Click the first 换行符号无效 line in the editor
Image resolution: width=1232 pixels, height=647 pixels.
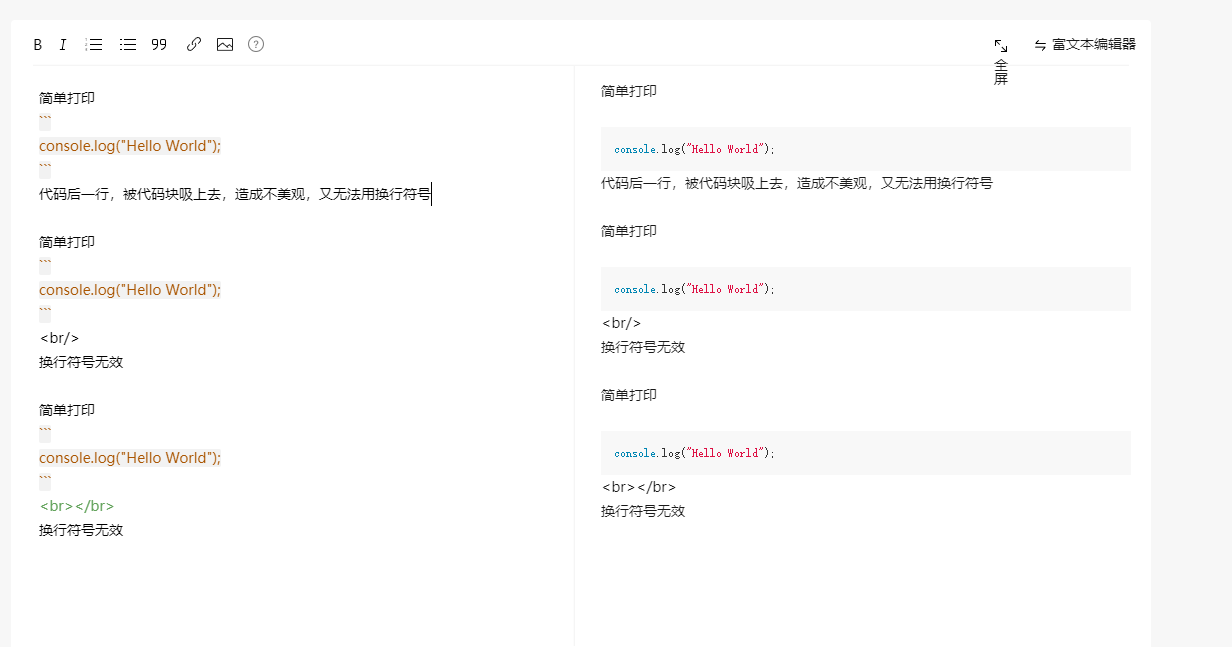pyautogui.click(x=81, y=362)
